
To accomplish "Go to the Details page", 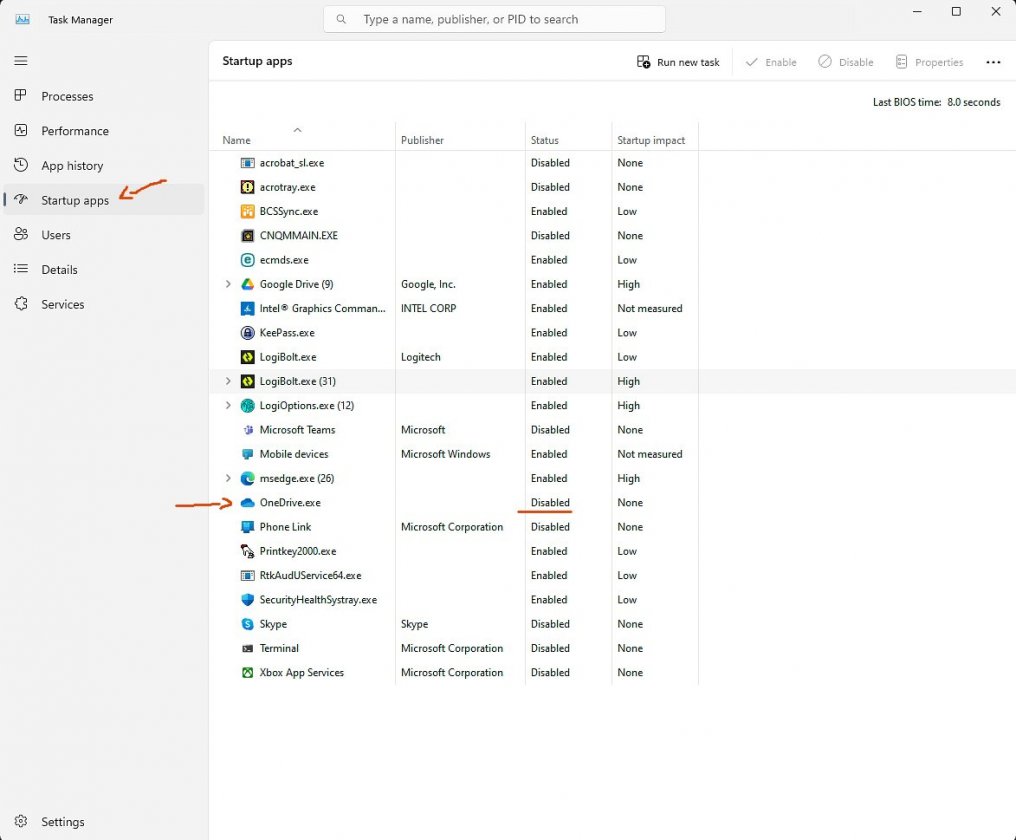I will coord(104,269).
